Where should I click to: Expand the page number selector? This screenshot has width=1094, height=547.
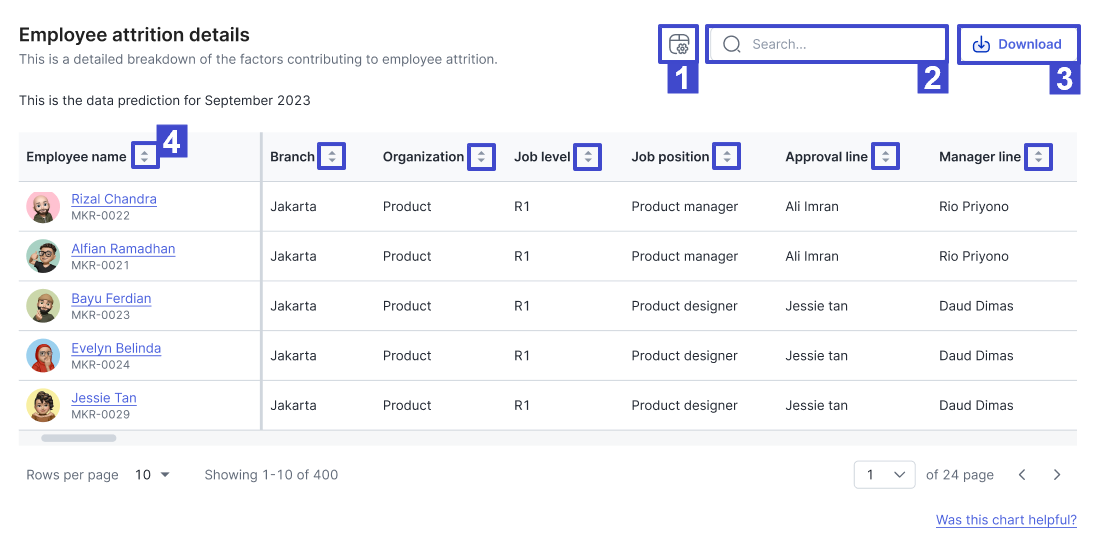885,474
